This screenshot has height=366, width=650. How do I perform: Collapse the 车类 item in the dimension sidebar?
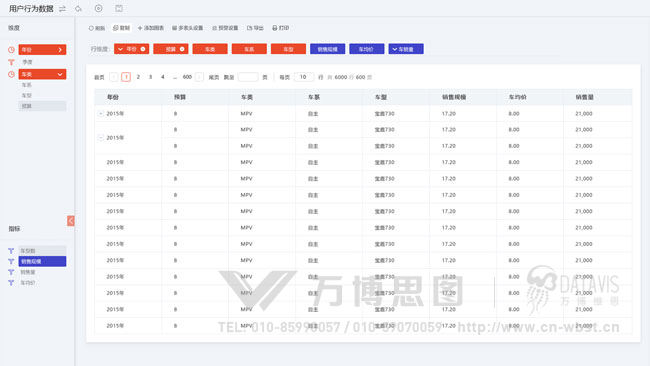point(60,74)
